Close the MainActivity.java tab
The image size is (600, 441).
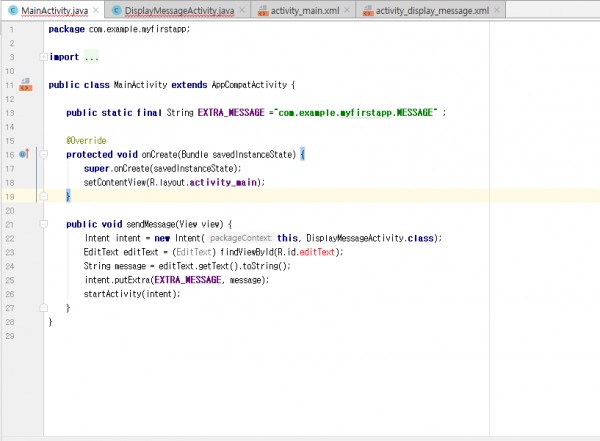[96, 10]
